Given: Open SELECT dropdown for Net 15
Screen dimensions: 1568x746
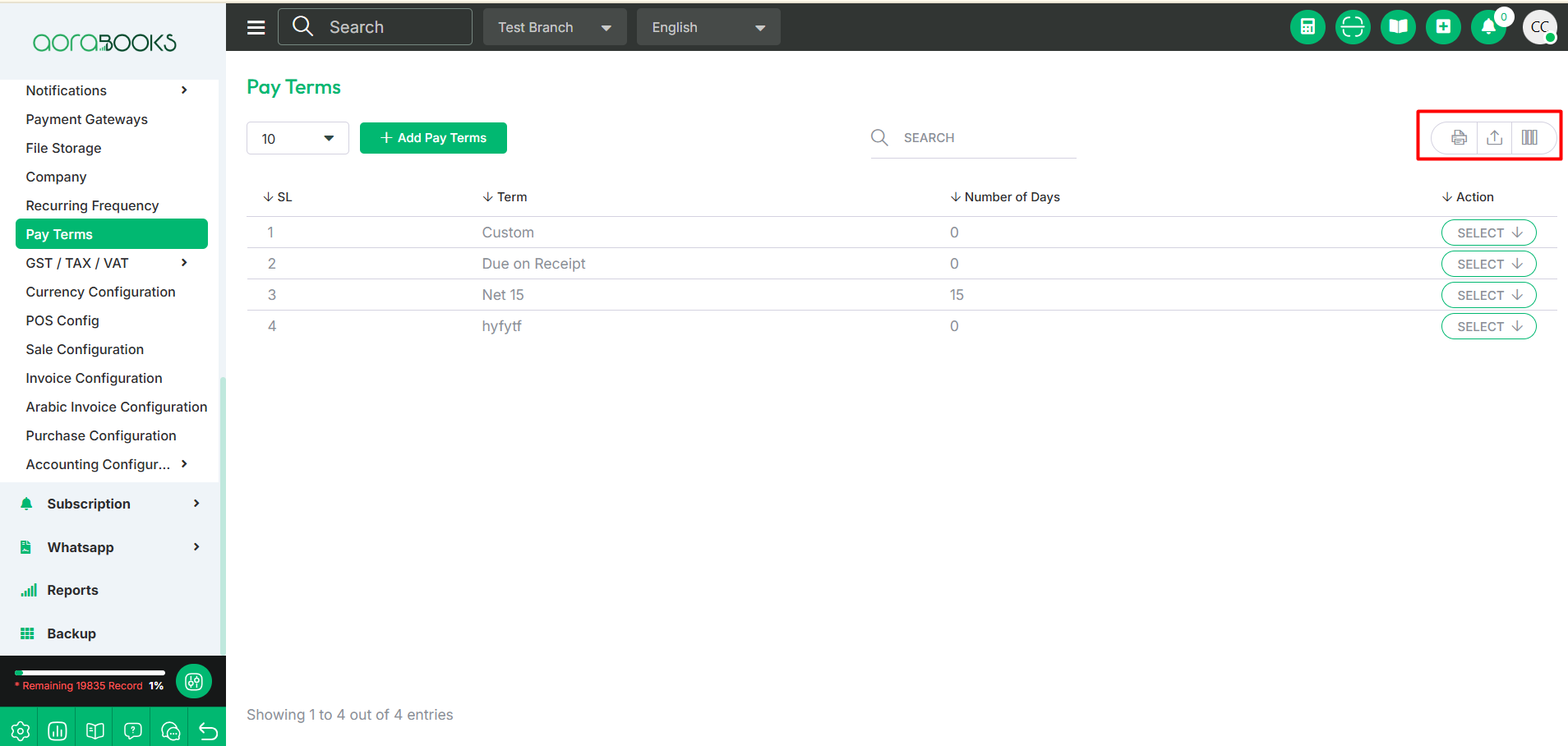Looking at the screenshot, I should tap(1488, 295).
